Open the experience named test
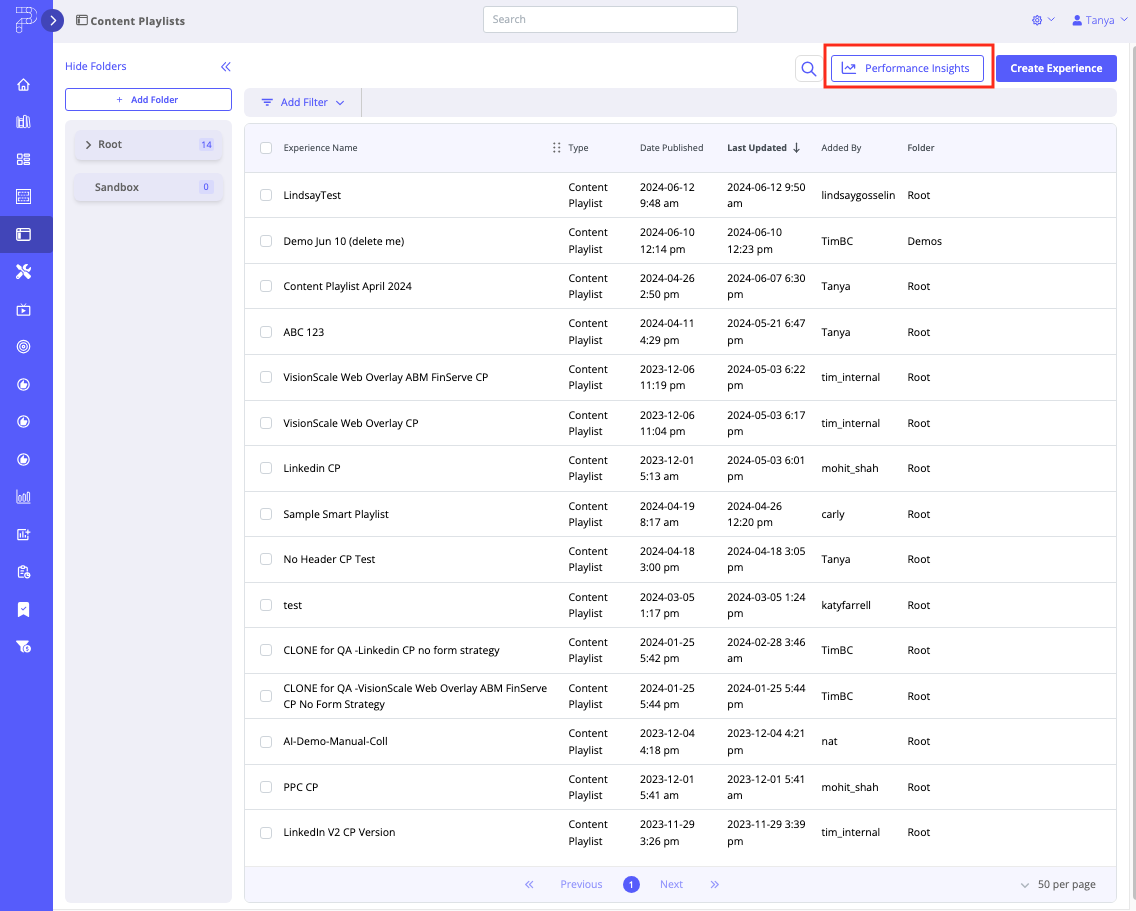Screen dimensions: 1136x911 coord(293,605)
